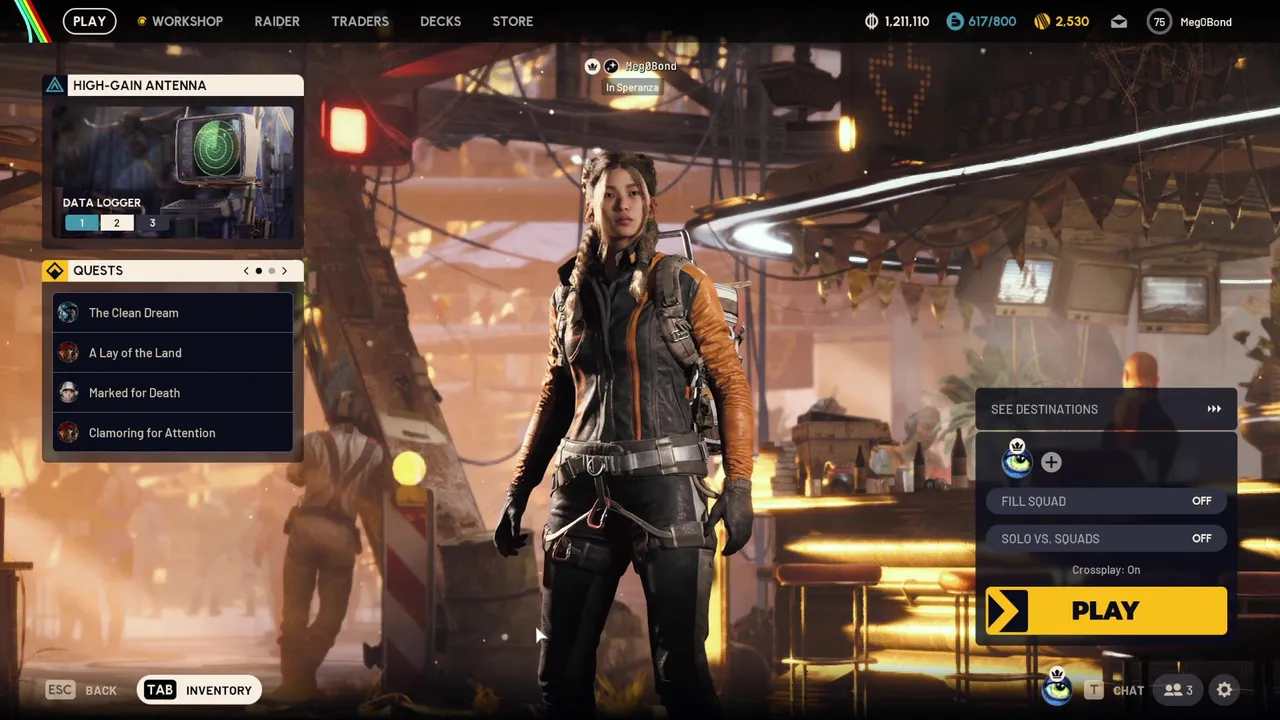The height and width of the screenshot is (720, 1280).
Task: Open Meg0Bond profile name in top bar
Action: click(1206, 21)
